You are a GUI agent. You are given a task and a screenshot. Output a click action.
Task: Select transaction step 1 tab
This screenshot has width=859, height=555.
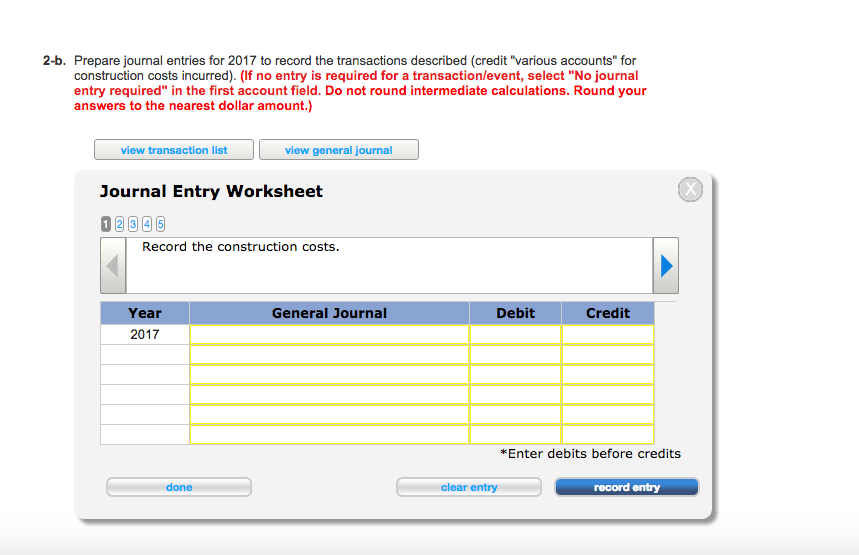(x=106, y=224)
